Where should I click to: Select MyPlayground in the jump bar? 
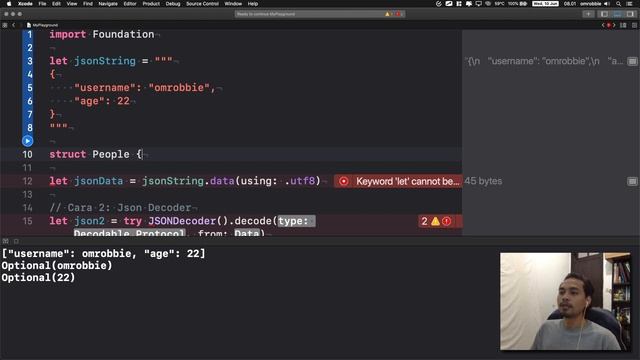(42, 25)
